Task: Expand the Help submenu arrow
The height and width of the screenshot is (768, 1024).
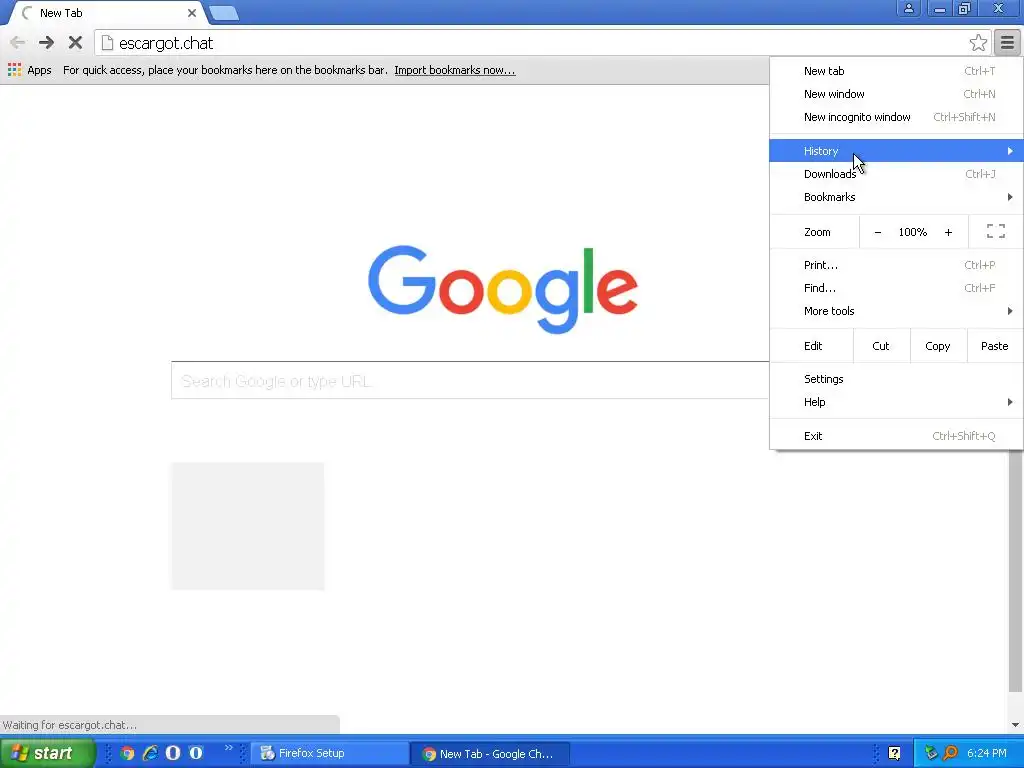Action: point(1010,402)
